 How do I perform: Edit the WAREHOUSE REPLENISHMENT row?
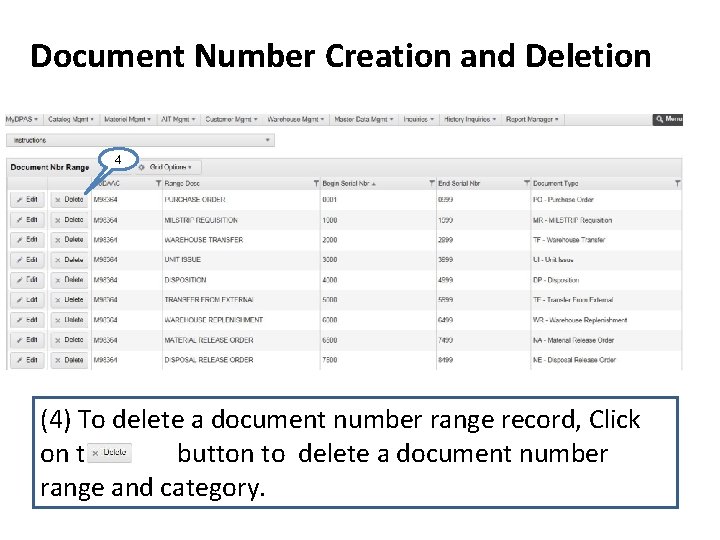pyautogui.click(x=27, y=320)
